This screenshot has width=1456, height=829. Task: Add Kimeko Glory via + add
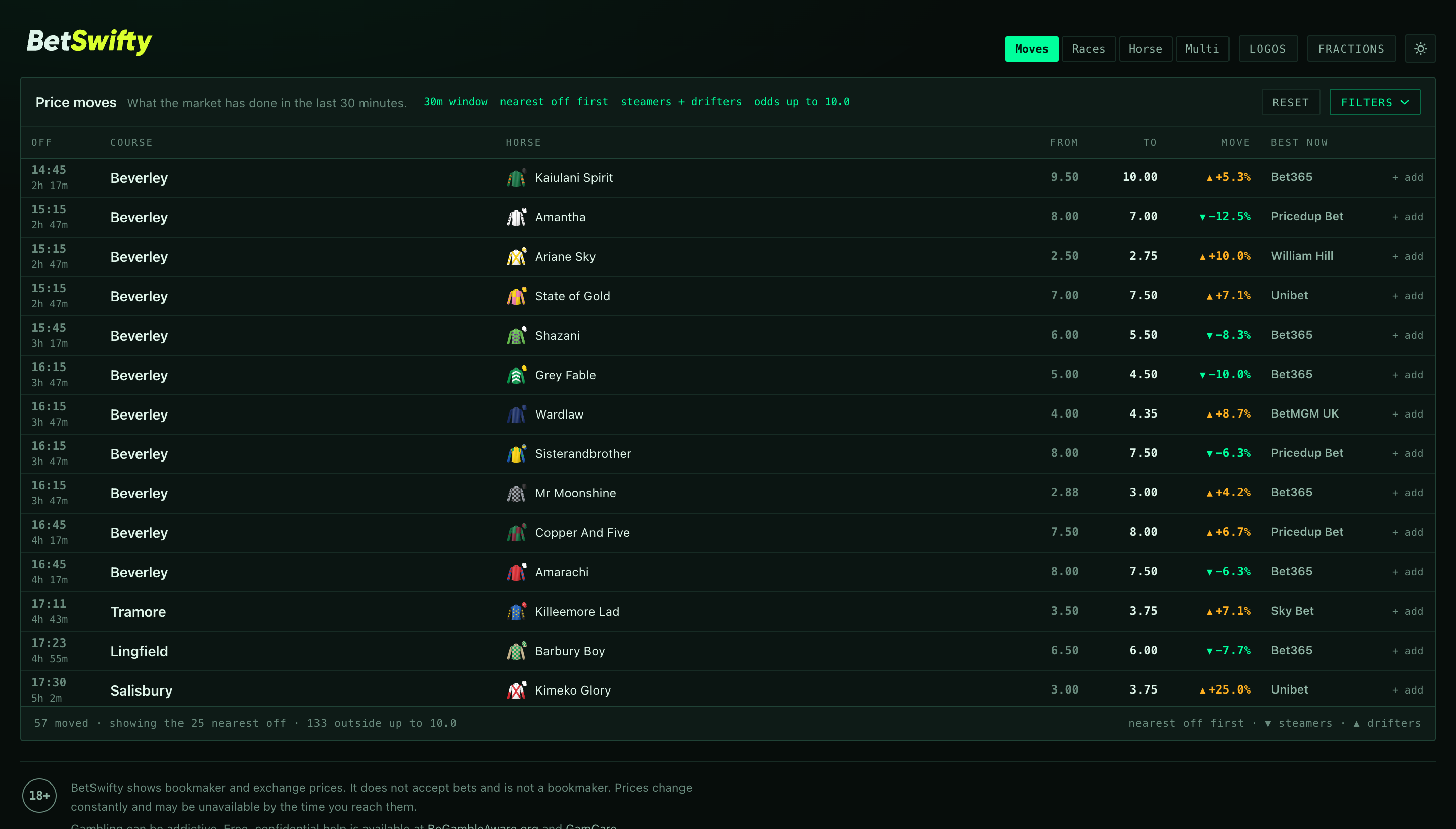coord(1407,690)
